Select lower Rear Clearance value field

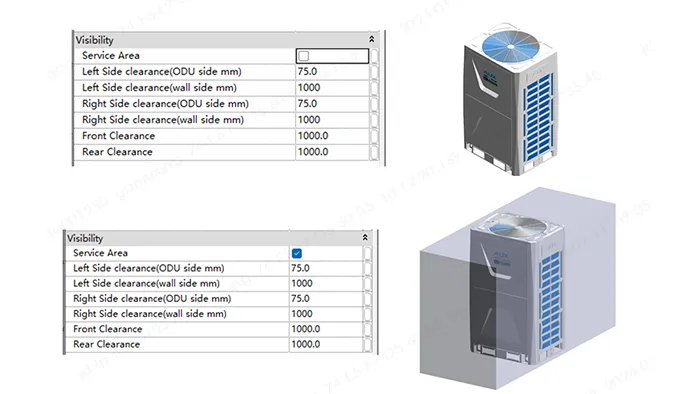coord(326,344)
